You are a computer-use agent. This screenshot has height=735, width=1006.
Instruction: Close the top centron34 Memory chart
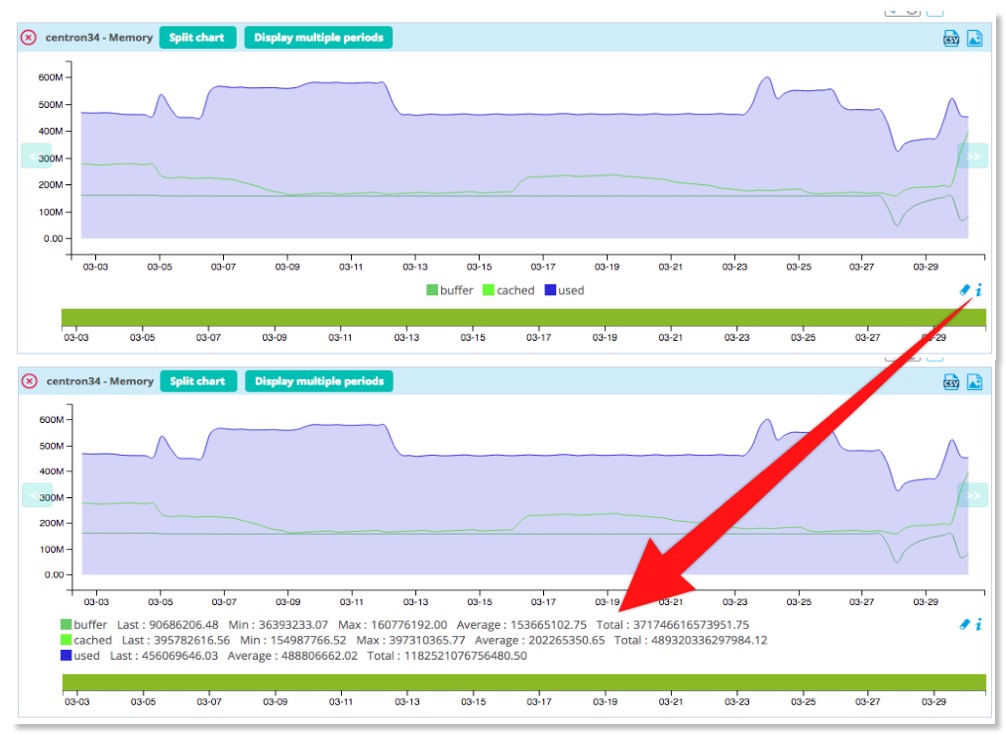pos(29,38)
